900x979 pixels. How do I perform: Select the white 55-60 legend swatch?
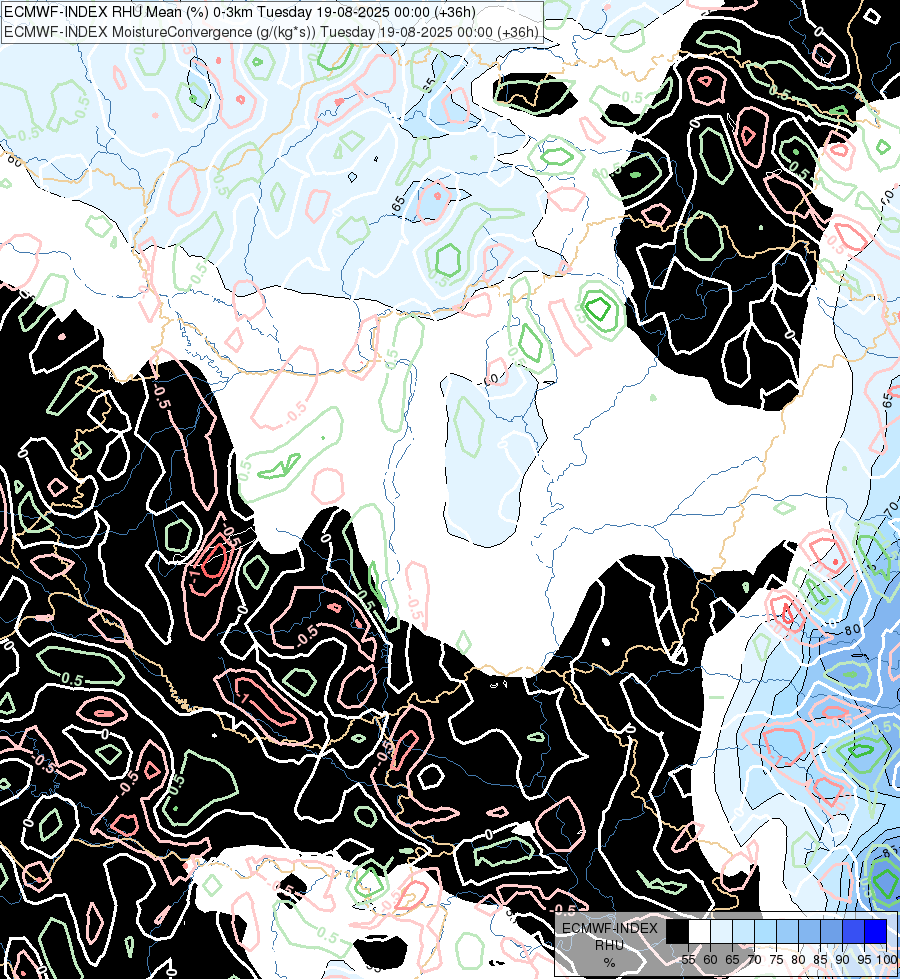pyautogui.click(x=700, y=931)
